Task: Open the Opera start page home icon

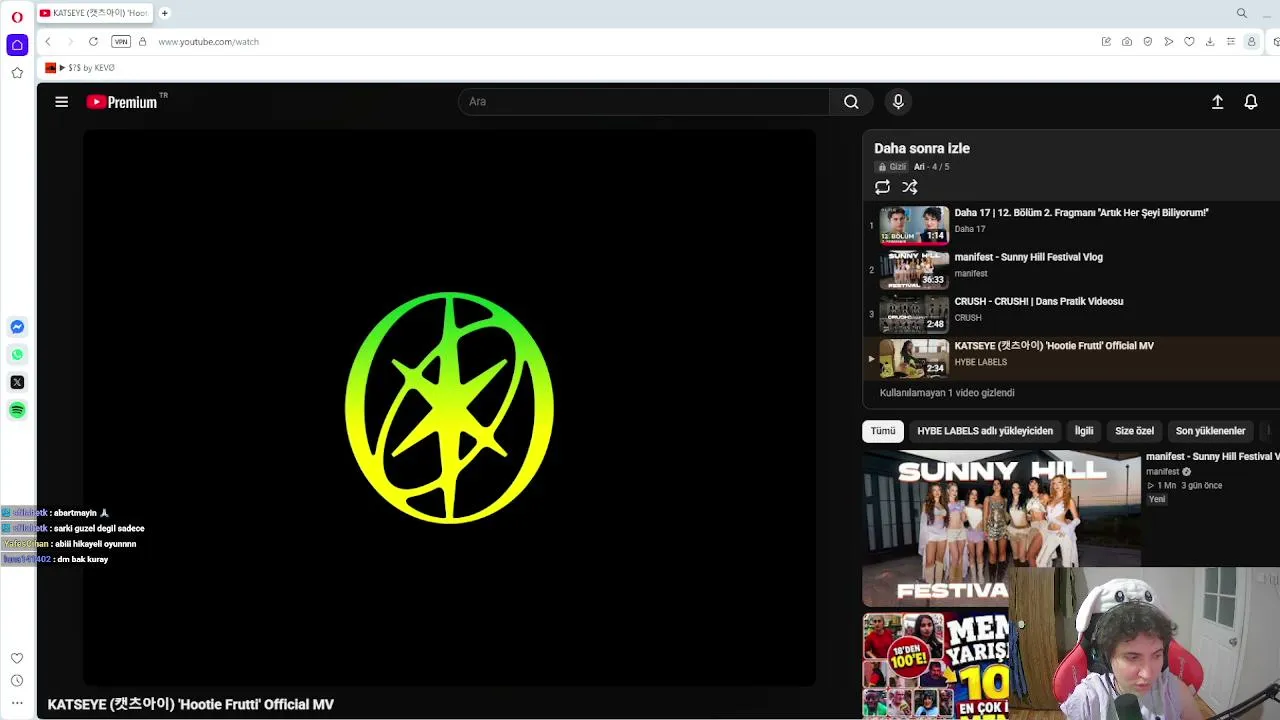Action: point(17,45)
